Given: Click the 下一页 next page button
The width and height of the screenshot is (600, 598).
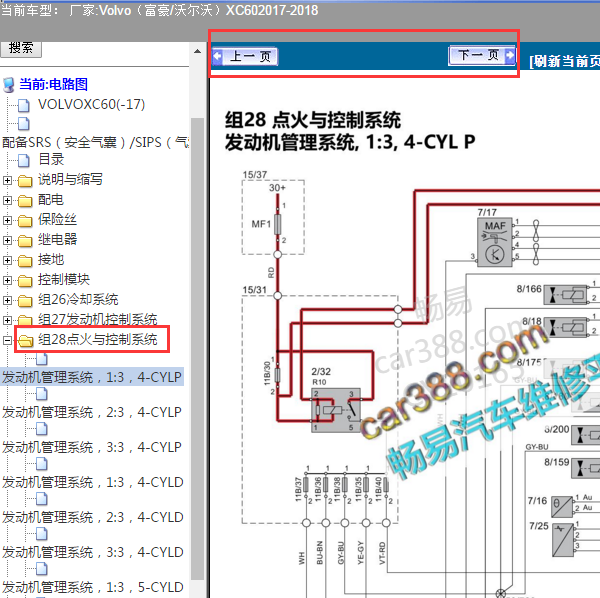Looking at the screenshot, I should (482, 56).
